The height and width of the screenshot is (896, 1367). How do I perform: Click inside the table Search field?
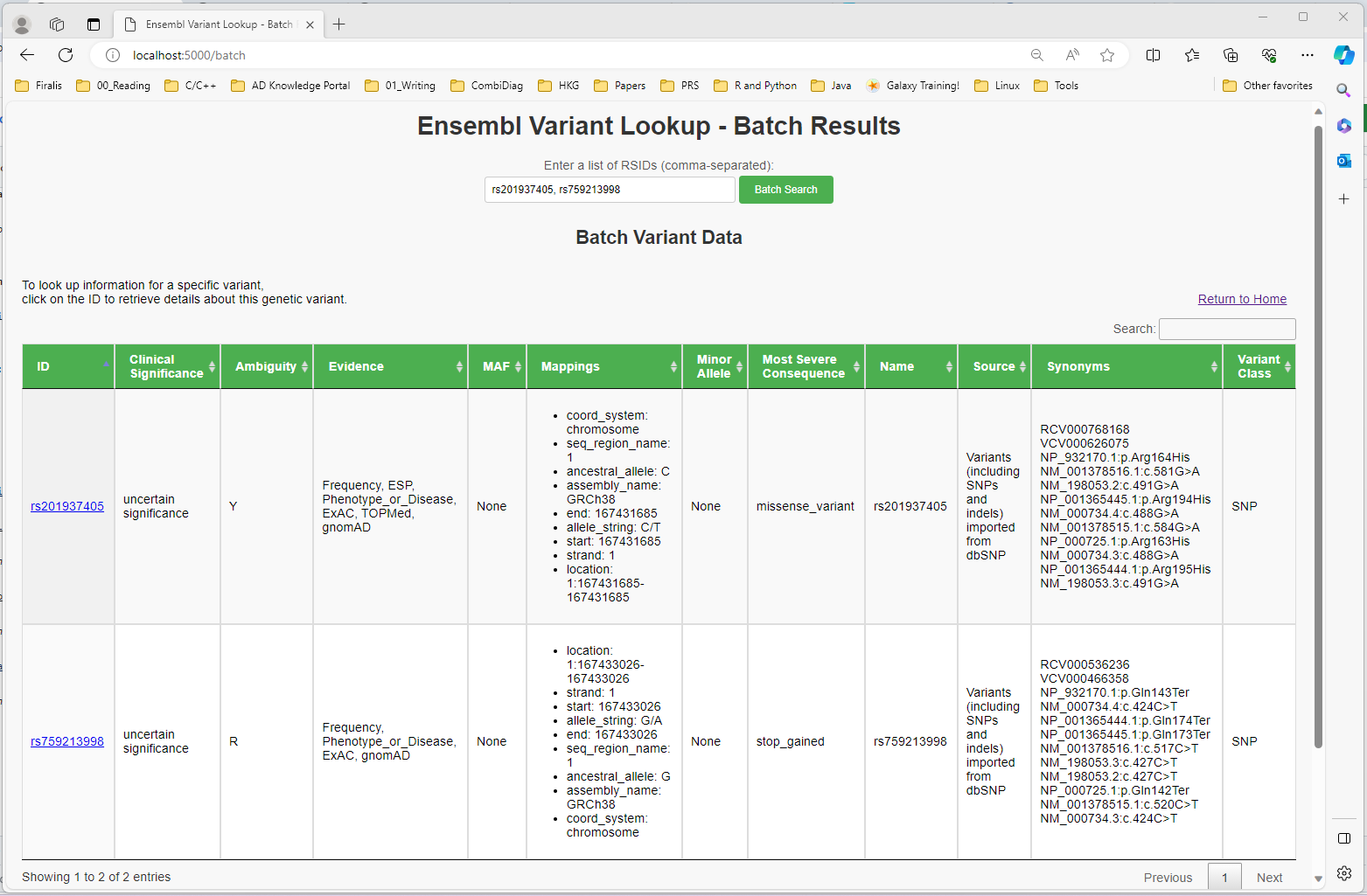coord(1227,329)
